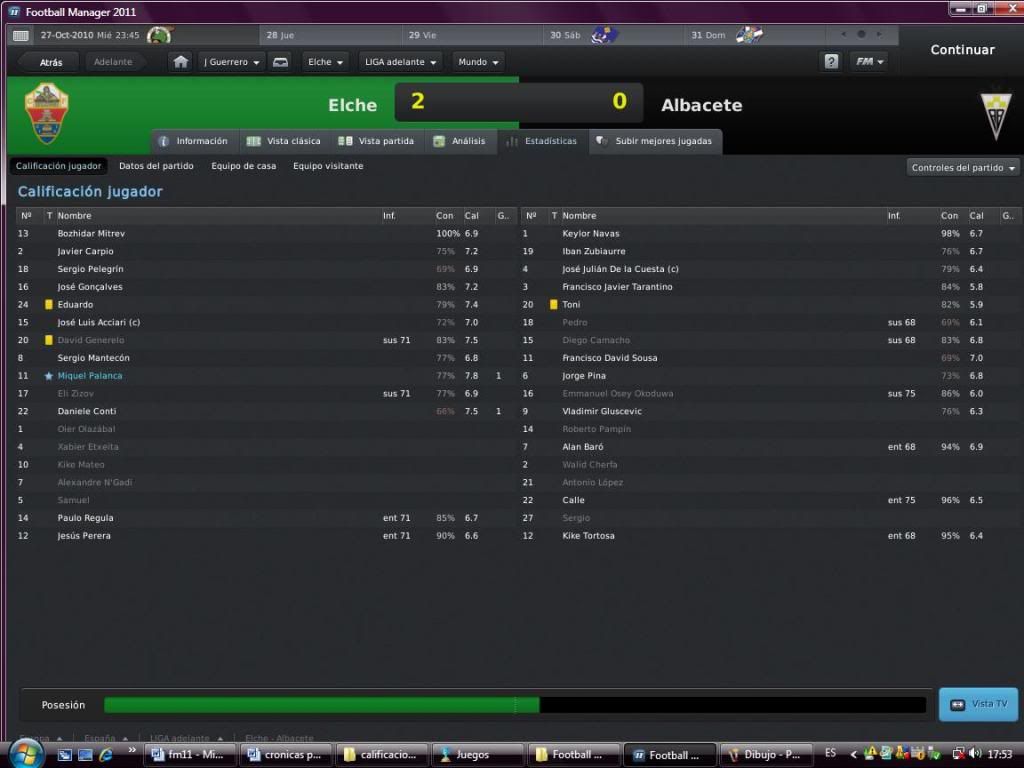
Task: Open the fm11 Word document taskbar item
Action: pyautogui.click(x=191, y=755)
